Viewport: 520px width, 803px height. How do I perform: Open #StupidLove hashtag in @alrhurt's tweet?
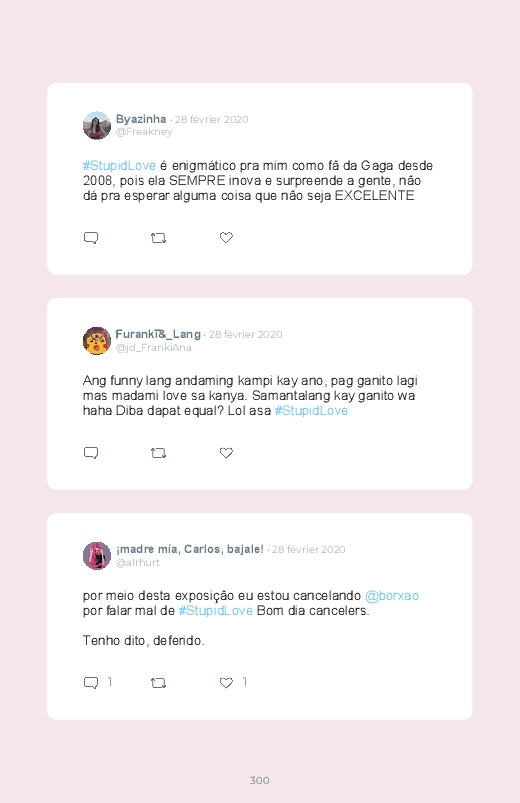pyautogui.click(x=216, y=610)
